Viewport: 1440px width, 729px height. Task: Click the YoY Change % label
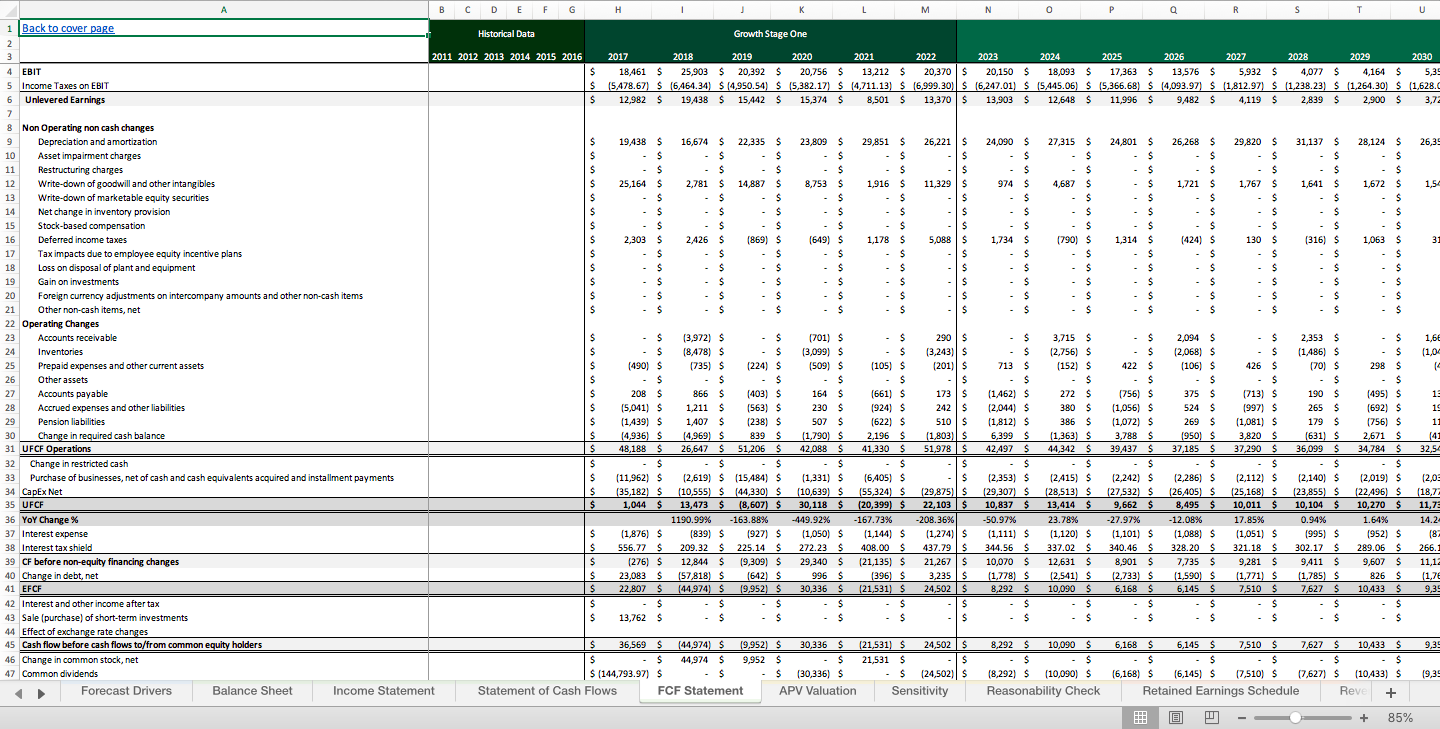pyautogui.click(x=50, y=519)
